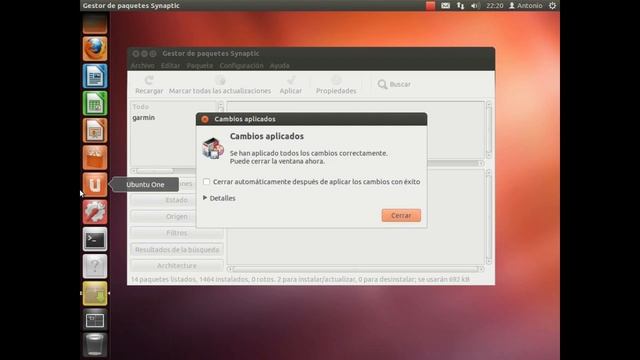Open the Configuración menu in Synaptic
Screen dimensions: 640x360
(x=242, y=66)
